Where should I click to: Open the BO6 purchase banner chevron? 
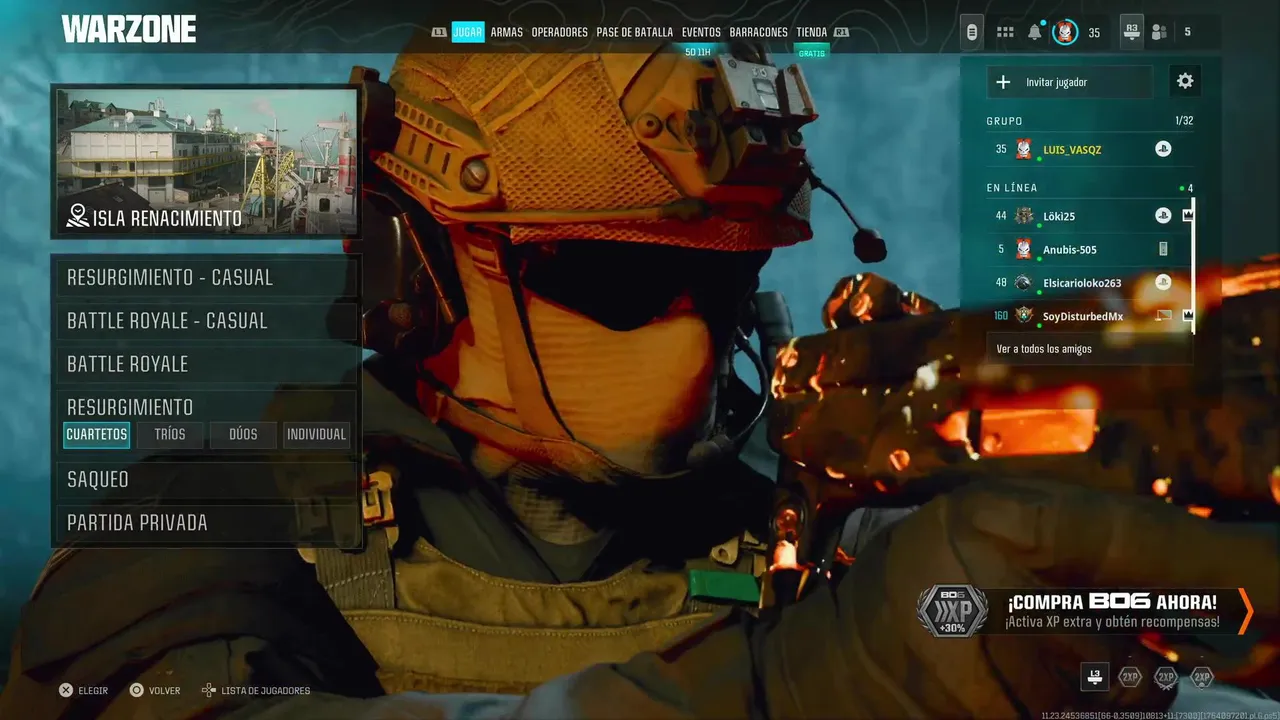1245,611
